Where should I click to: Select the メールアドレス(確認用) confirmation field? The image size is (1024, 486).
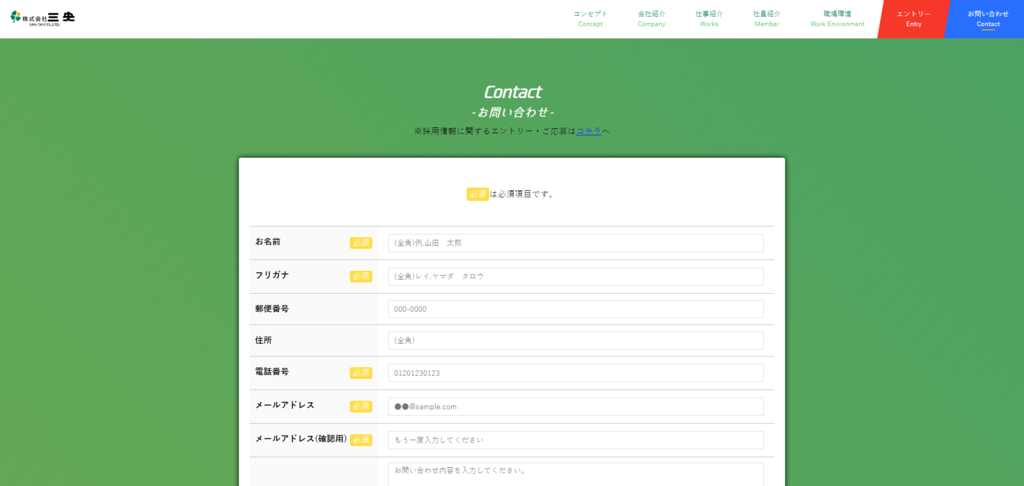pyautogui.click(x=575, y=440)
